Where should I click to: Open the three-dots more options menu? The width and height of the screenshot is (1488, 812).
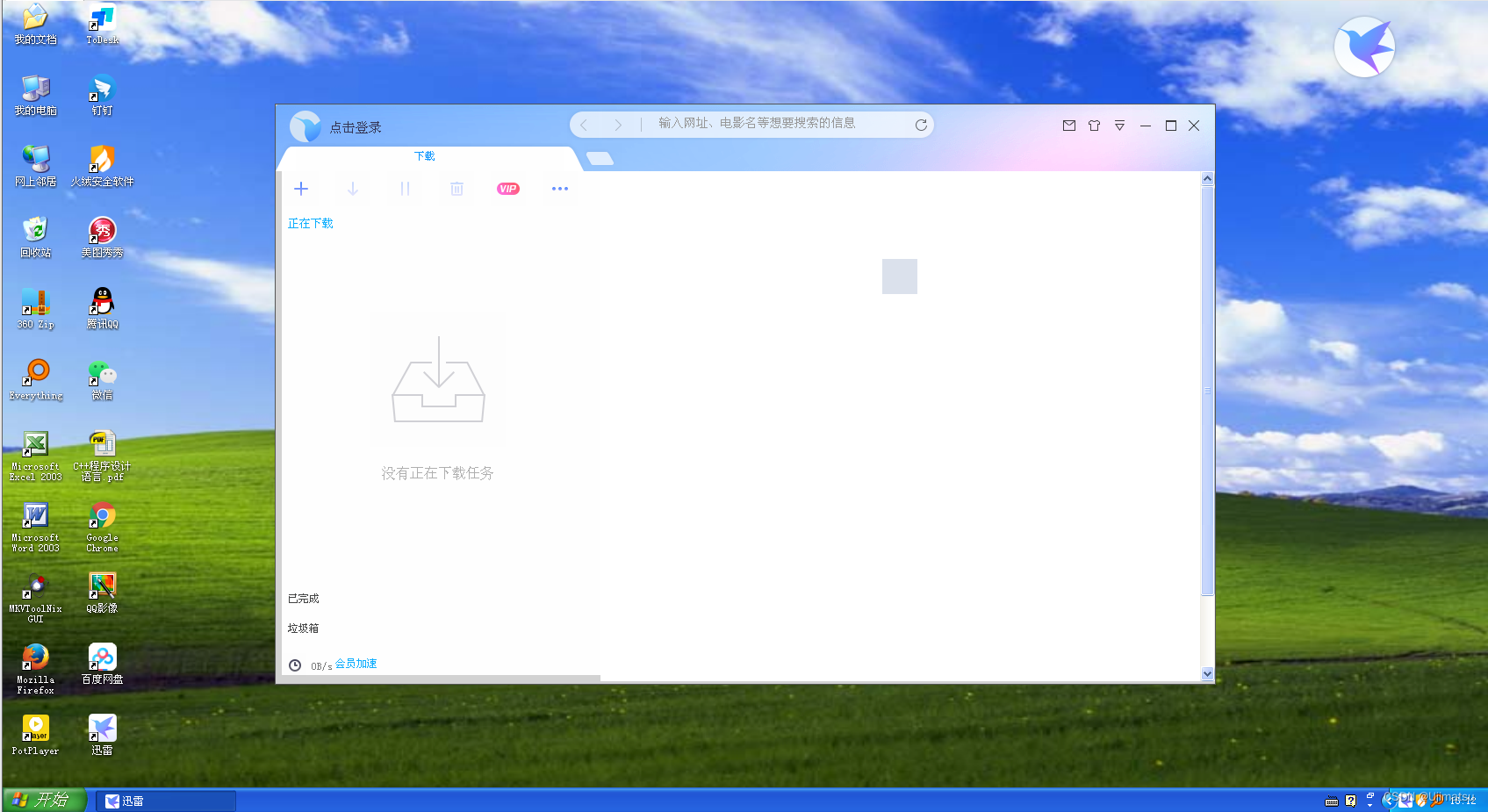pyautogui.click(x=560, y=189)
